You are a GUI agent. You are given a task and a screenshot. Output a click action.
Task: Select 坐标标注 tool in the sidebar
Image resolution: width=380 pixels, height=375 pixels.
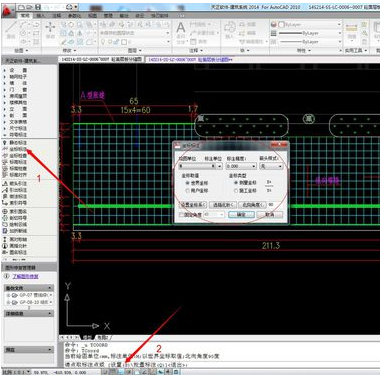[15, 149]
